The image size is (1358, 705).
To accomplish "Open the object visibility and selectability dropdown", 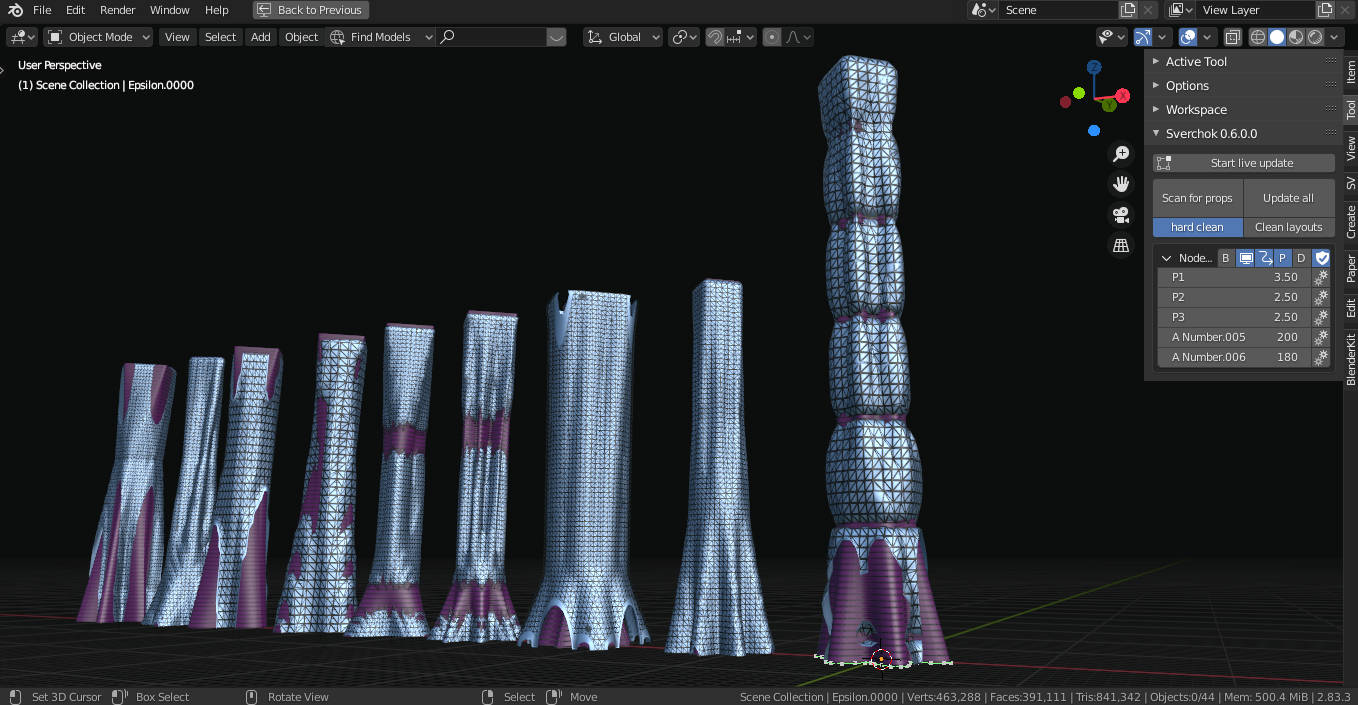I will coord(1112,37).
